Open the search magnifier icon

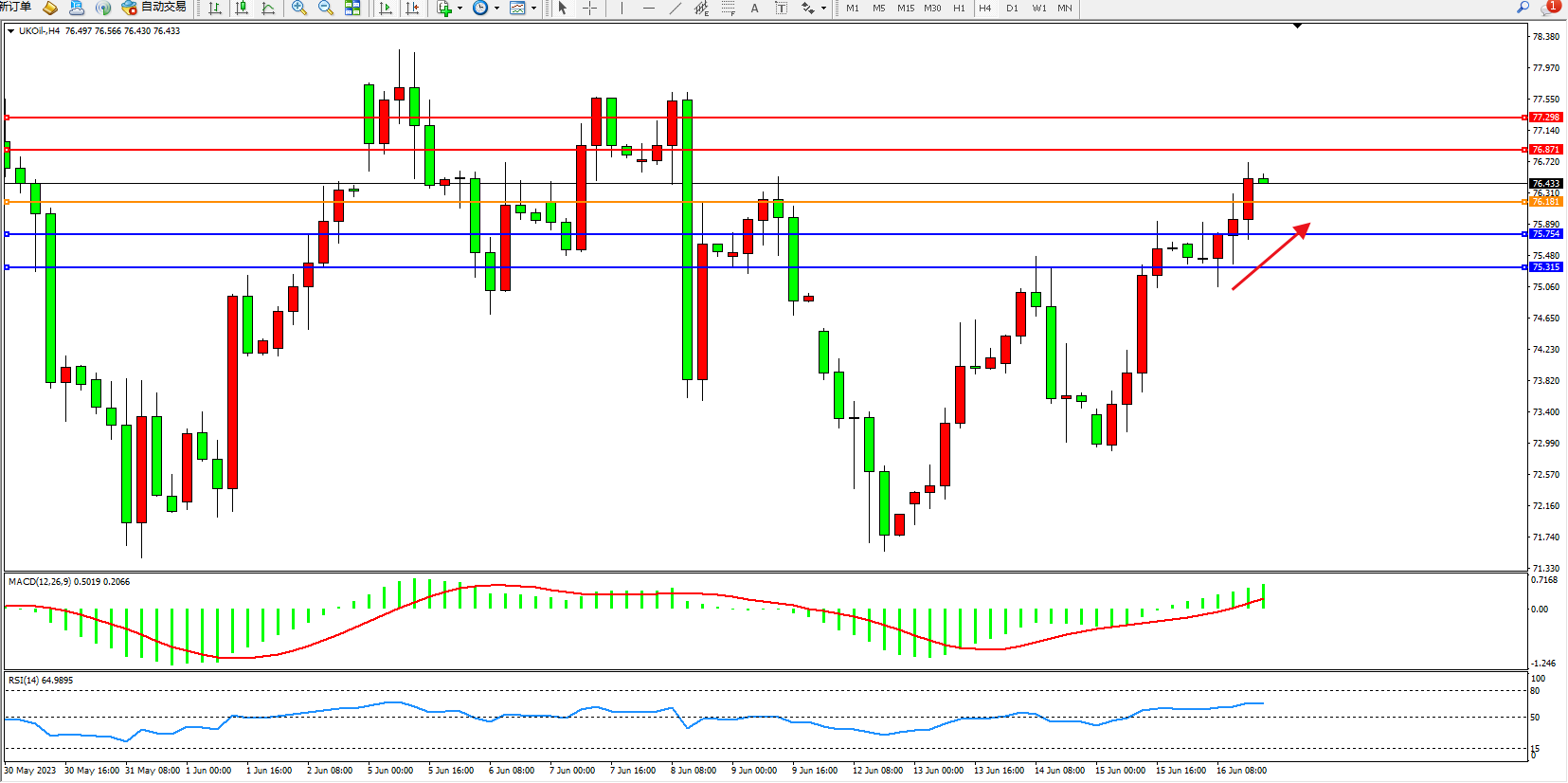click(x=1523, y=8)
